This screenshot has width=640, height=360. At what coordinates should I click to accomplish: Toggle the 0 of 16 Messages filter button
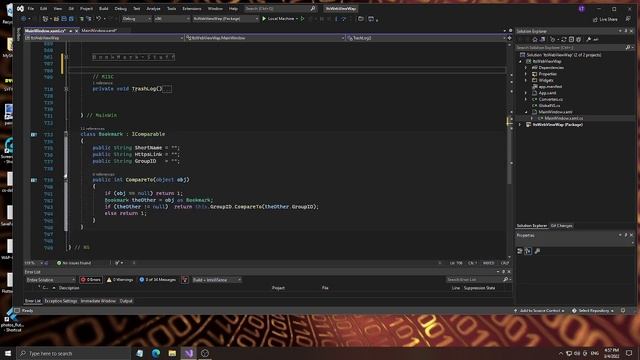point(158,280)
